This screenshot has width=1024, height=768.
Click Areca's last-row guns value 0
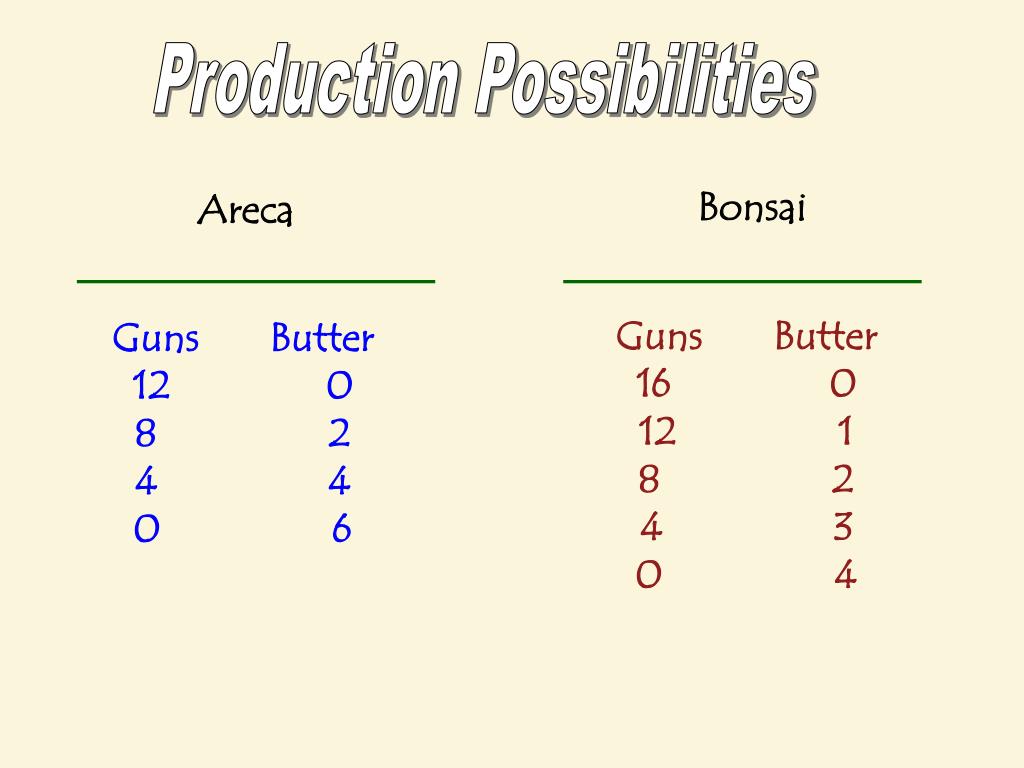point(146,528)
